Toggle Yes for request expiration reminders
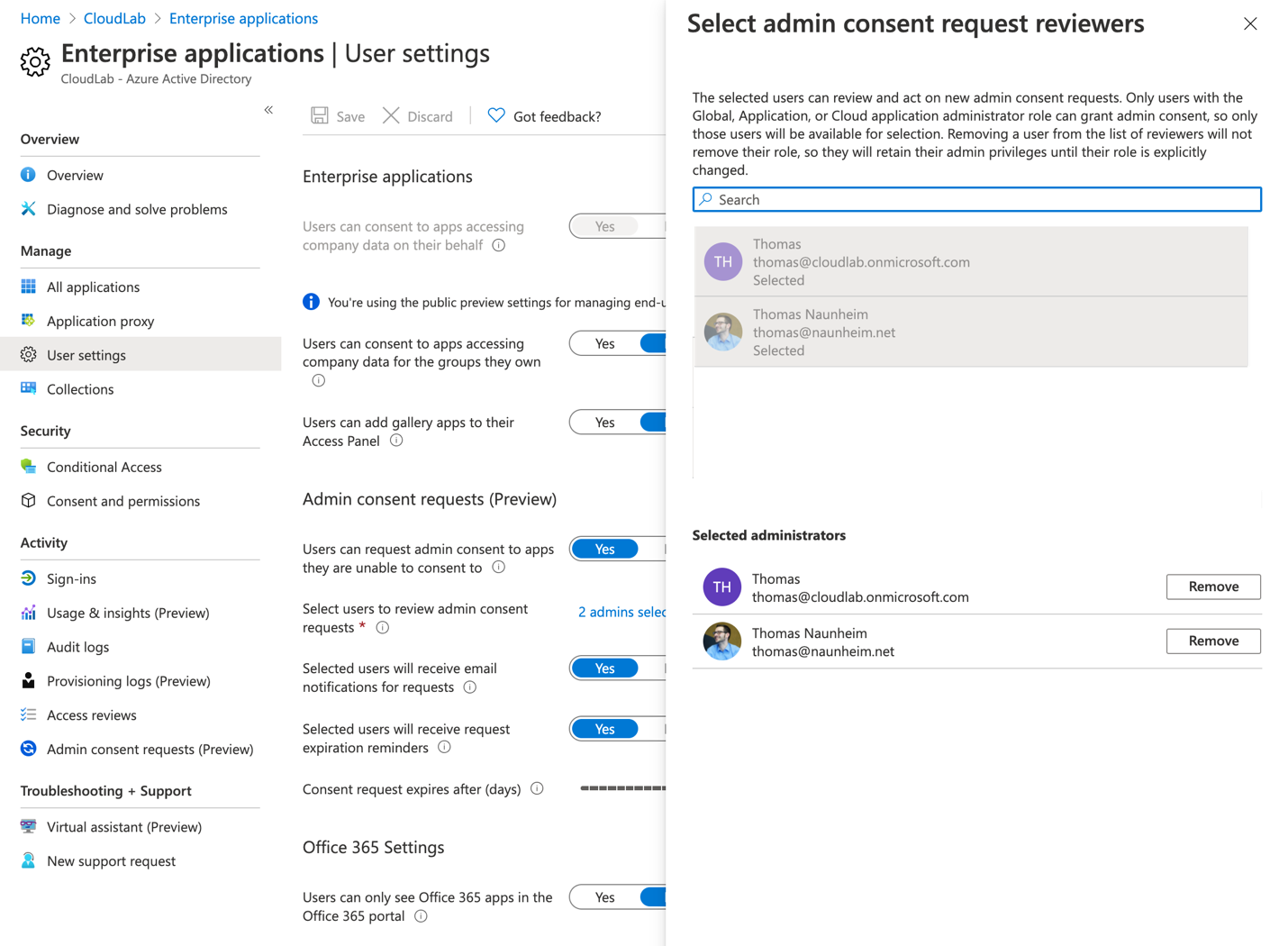This screenshot has height=946, width=1288. [604, 729]
